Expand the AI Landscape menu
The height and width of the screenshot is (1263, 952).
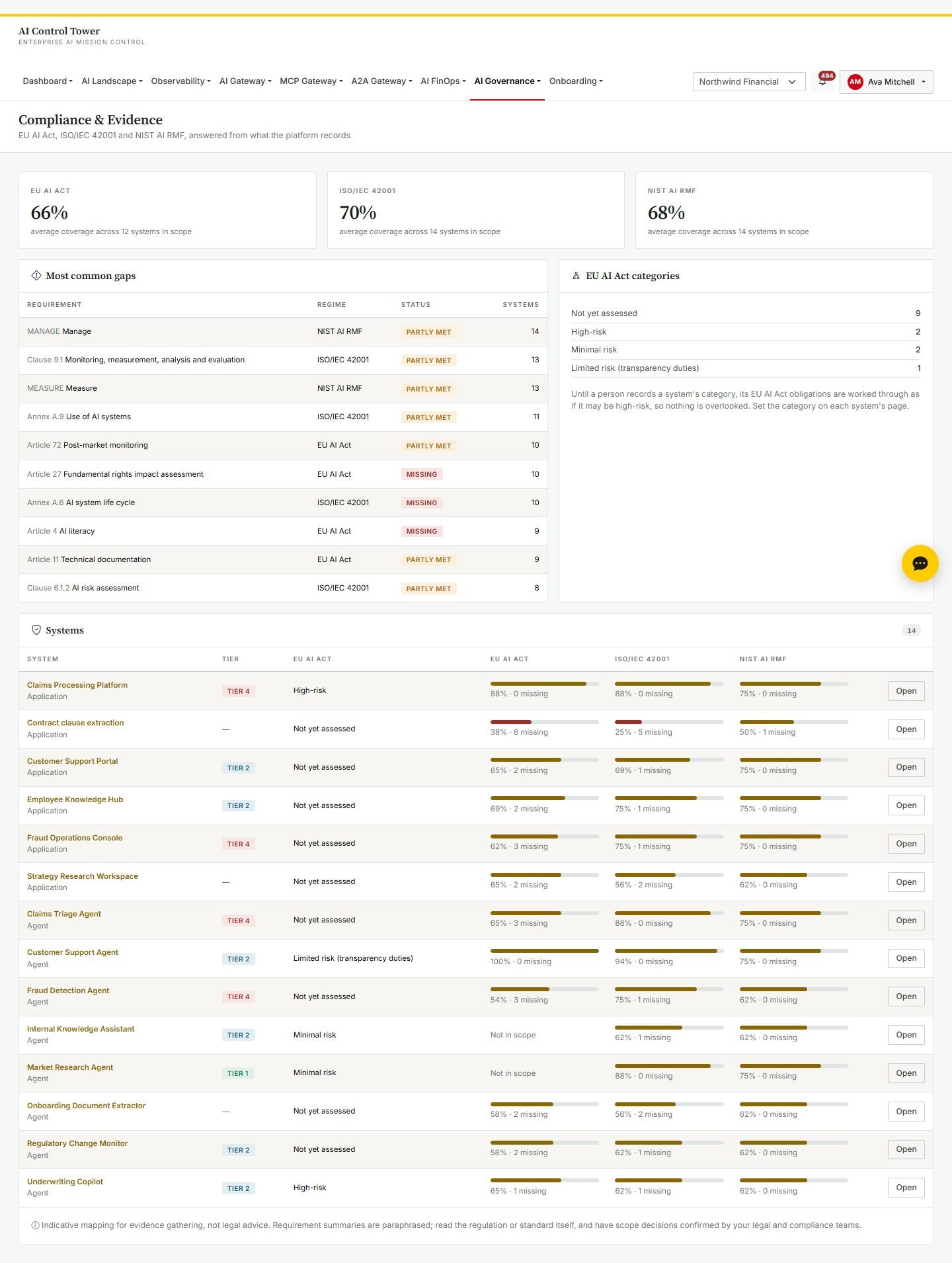coord(112,81)
